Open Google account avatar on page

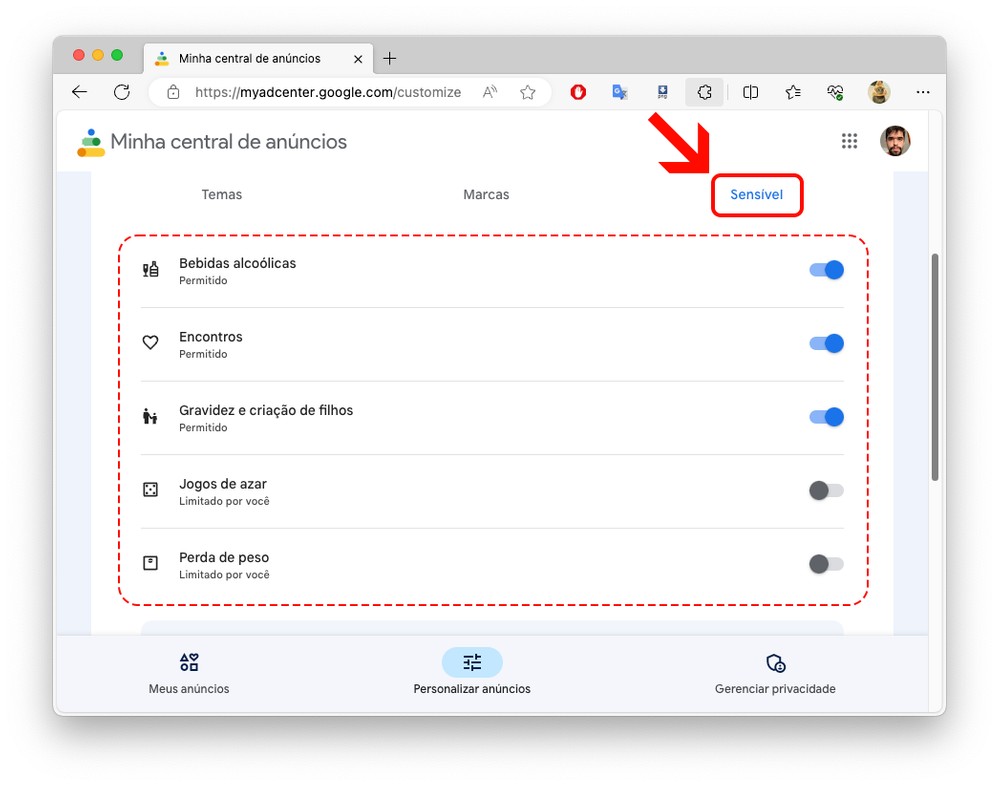click(895, 141)
